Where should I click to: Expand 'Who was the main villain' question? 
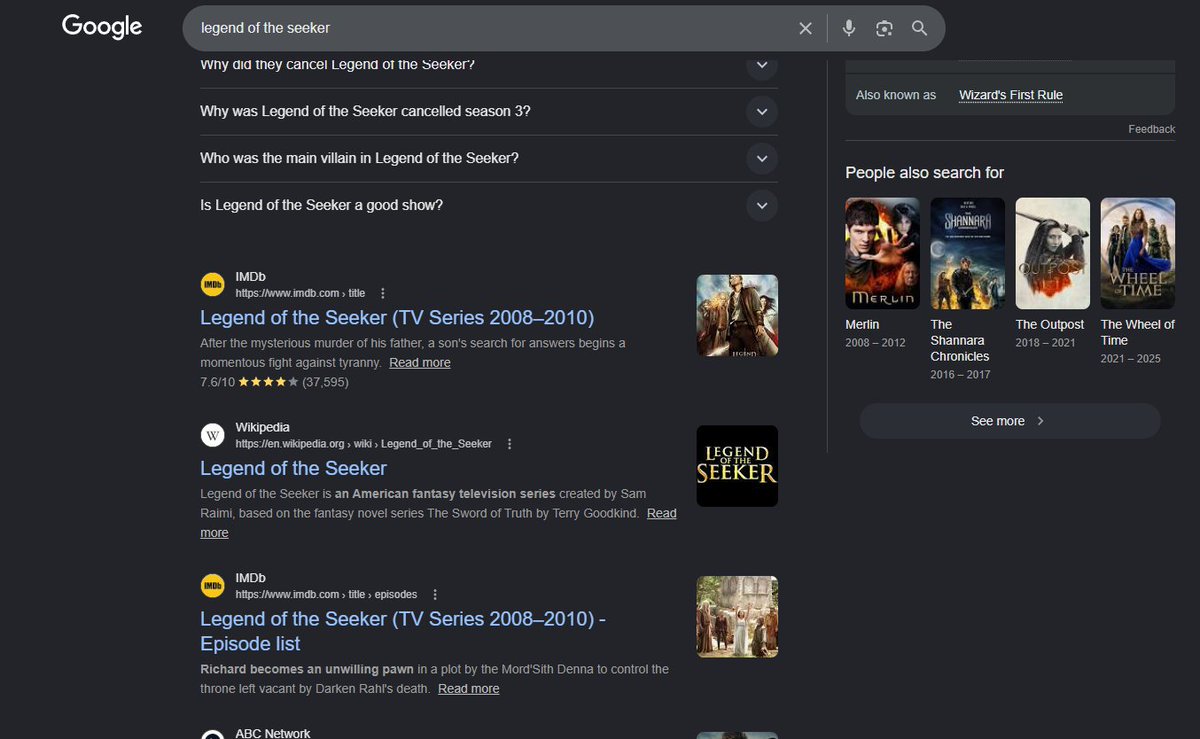coord(489,158)
